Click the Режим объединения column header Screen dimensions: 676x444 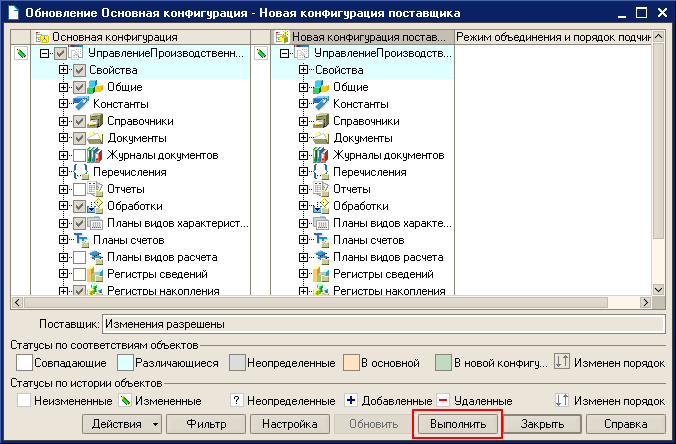[x=554, y=38]
